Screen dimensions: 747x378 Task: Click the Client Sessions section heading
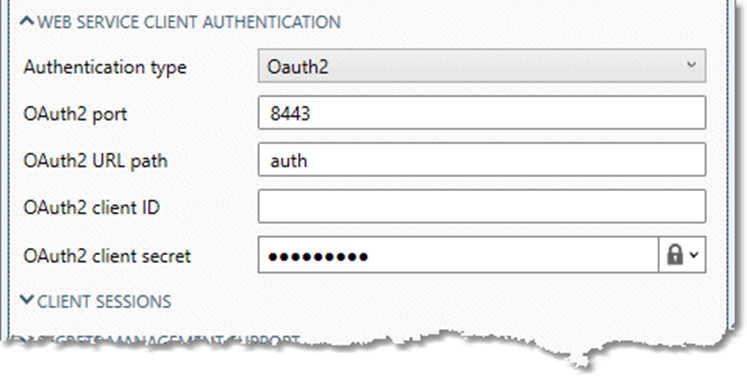[x=104, y=302]
